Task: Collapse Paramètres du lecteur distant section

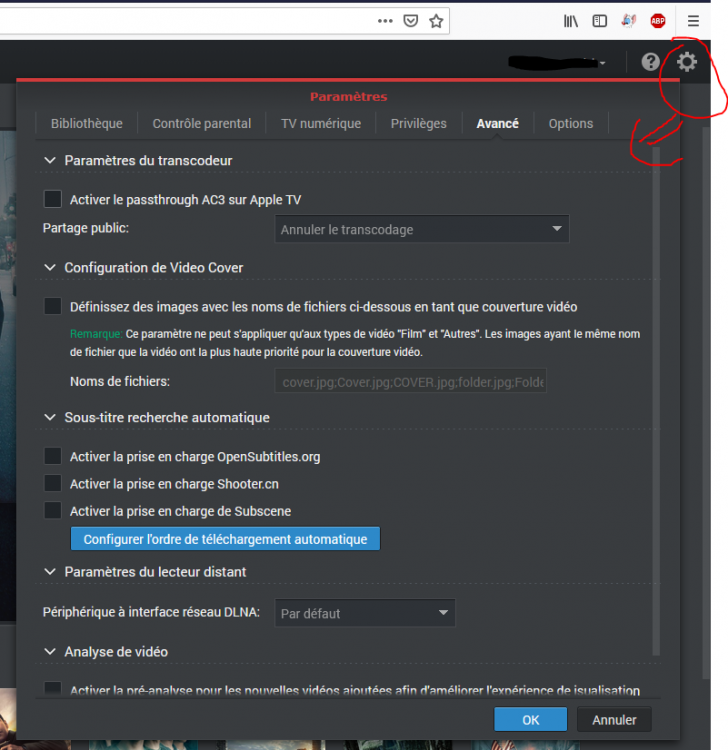Action: coord(50,572)
